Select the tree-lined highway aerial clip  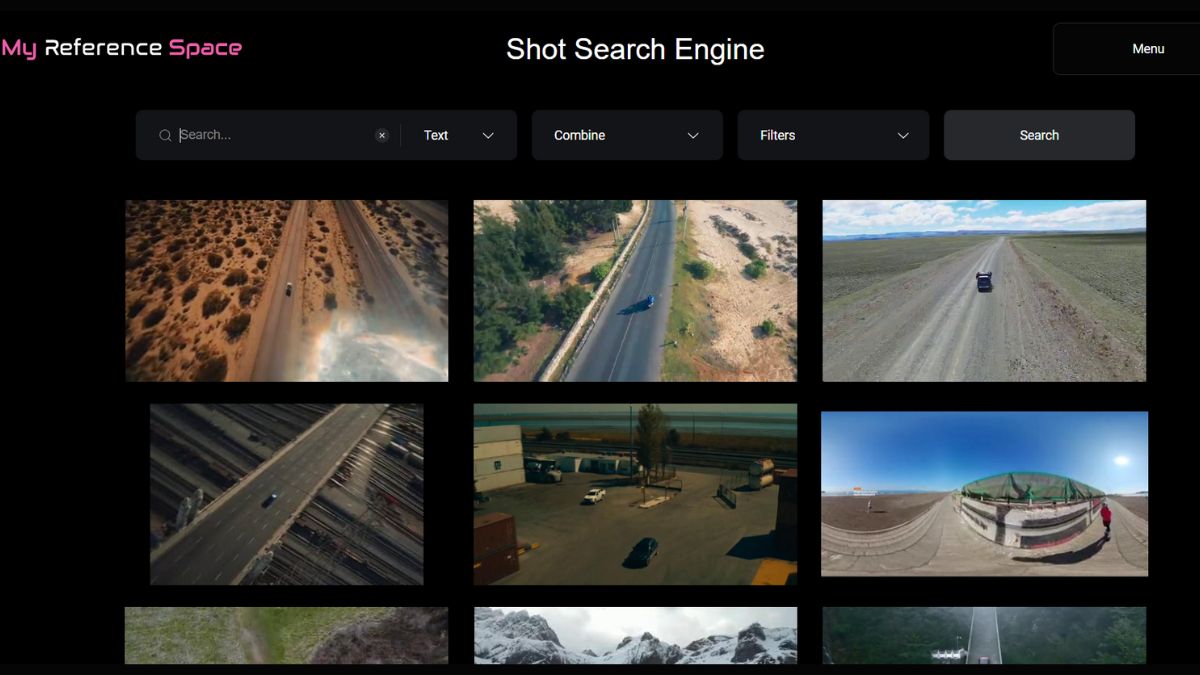point(635,290)
